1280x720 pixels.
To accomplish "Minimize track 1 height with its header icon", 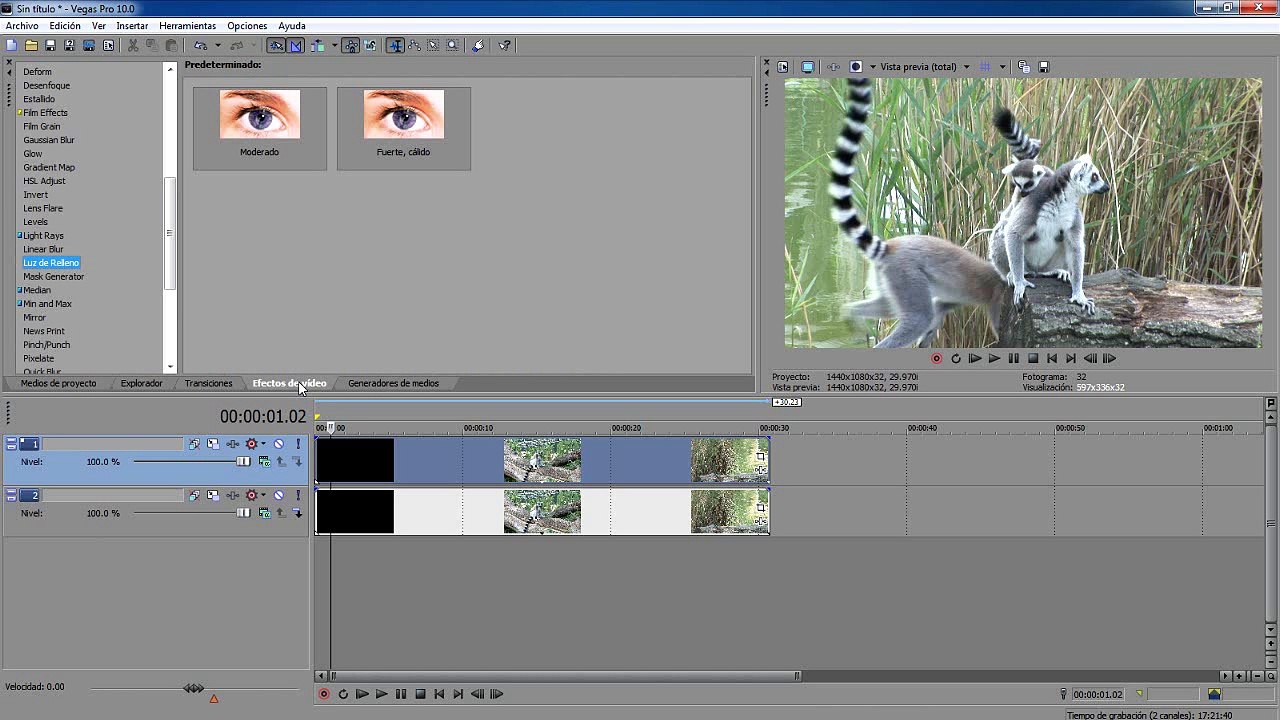I will (11, 440).
